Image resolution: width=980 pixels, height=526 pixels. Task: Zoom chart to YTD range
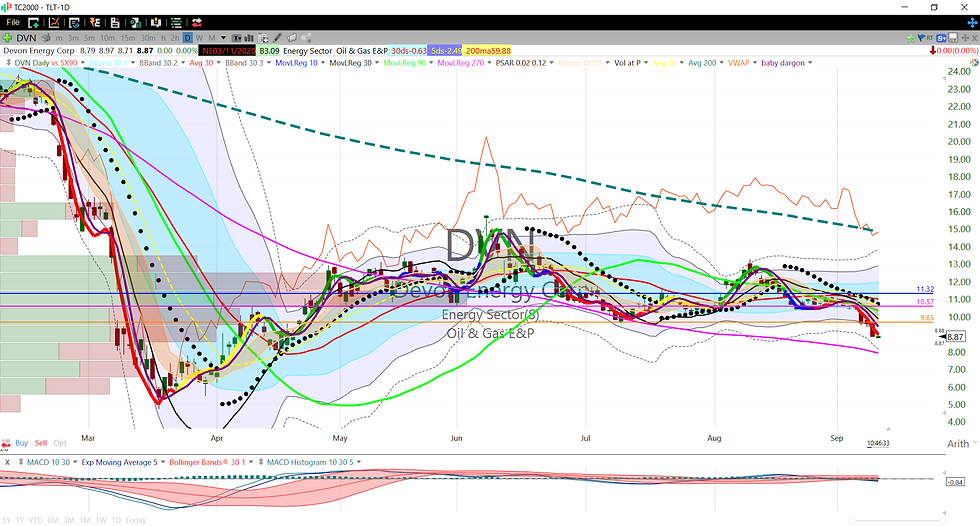pos(36,520)
